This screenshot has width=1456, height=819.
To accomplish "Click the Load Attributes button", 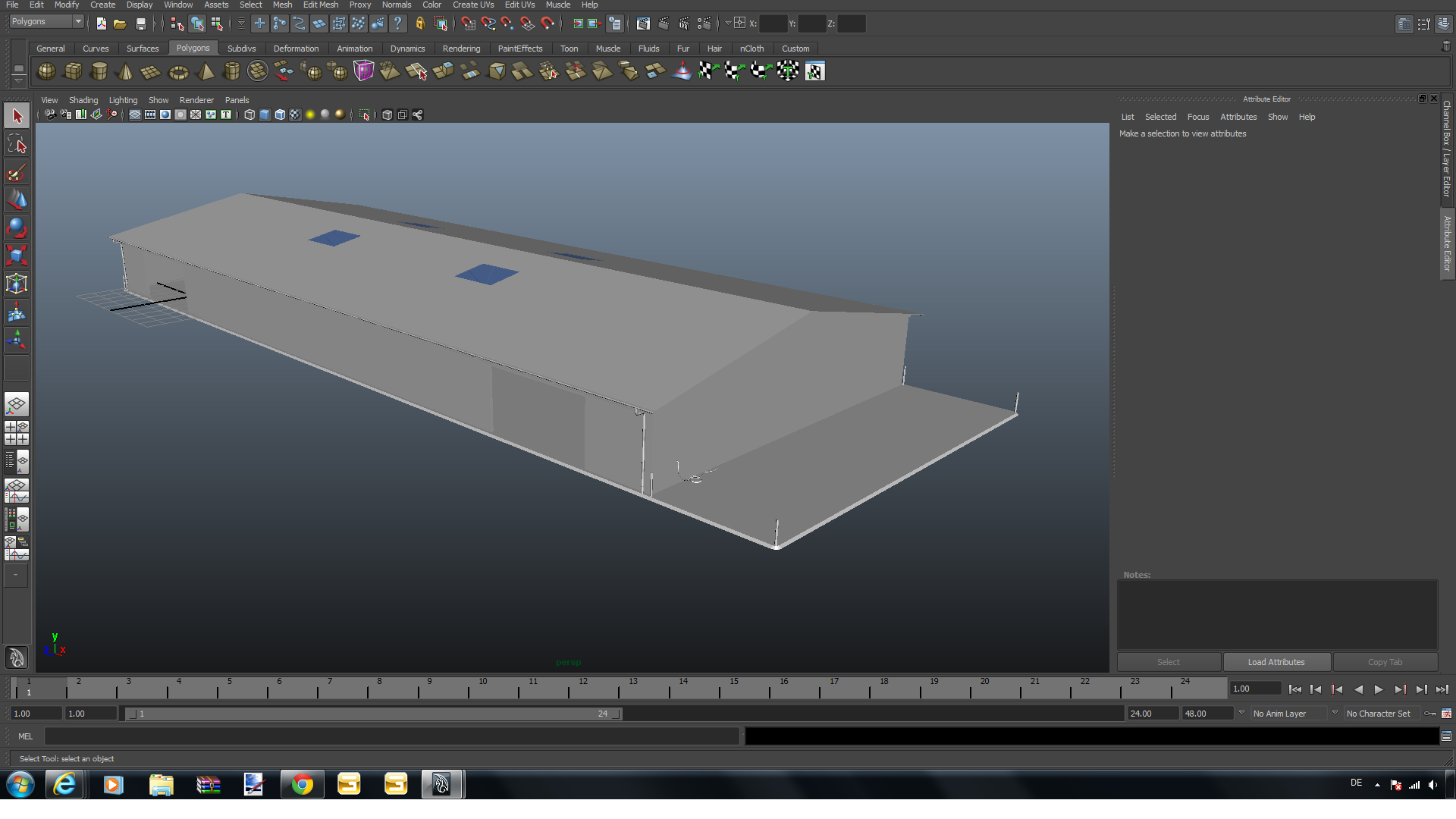I will 1276,662.
